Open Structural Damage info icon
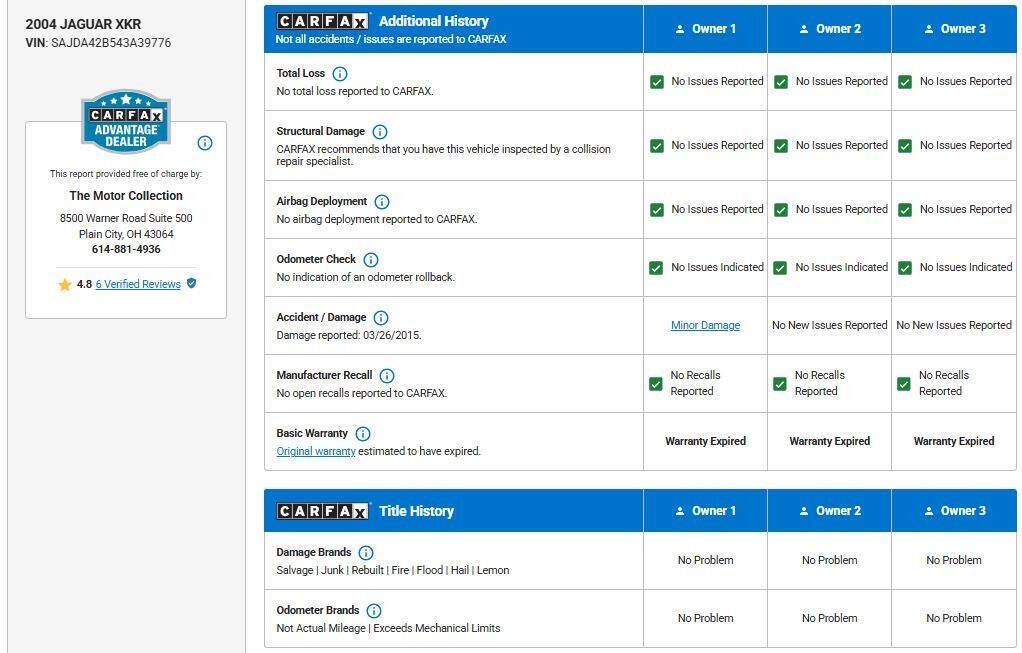The image size is (1022, 653). click(380, 132)
